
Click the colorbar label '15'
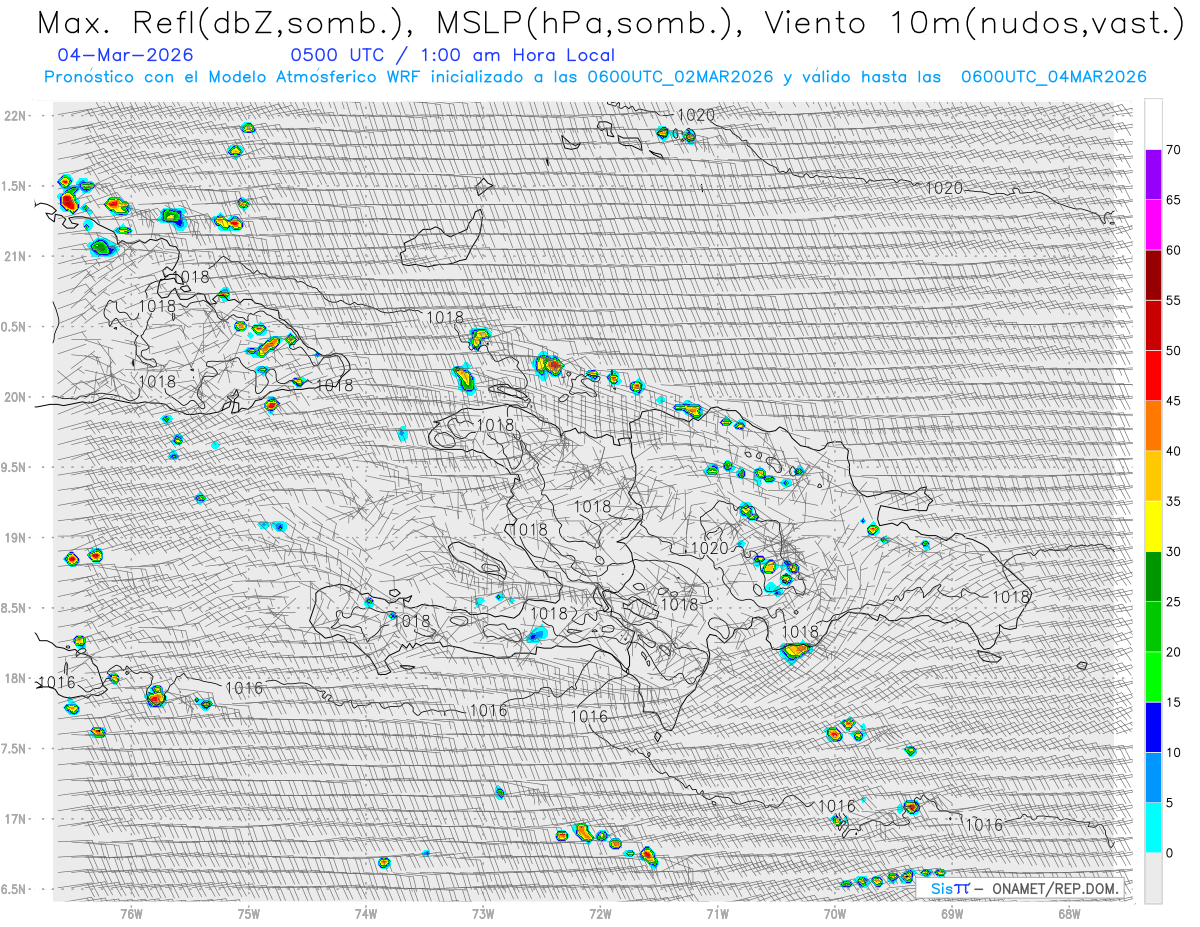[1173, 702]
